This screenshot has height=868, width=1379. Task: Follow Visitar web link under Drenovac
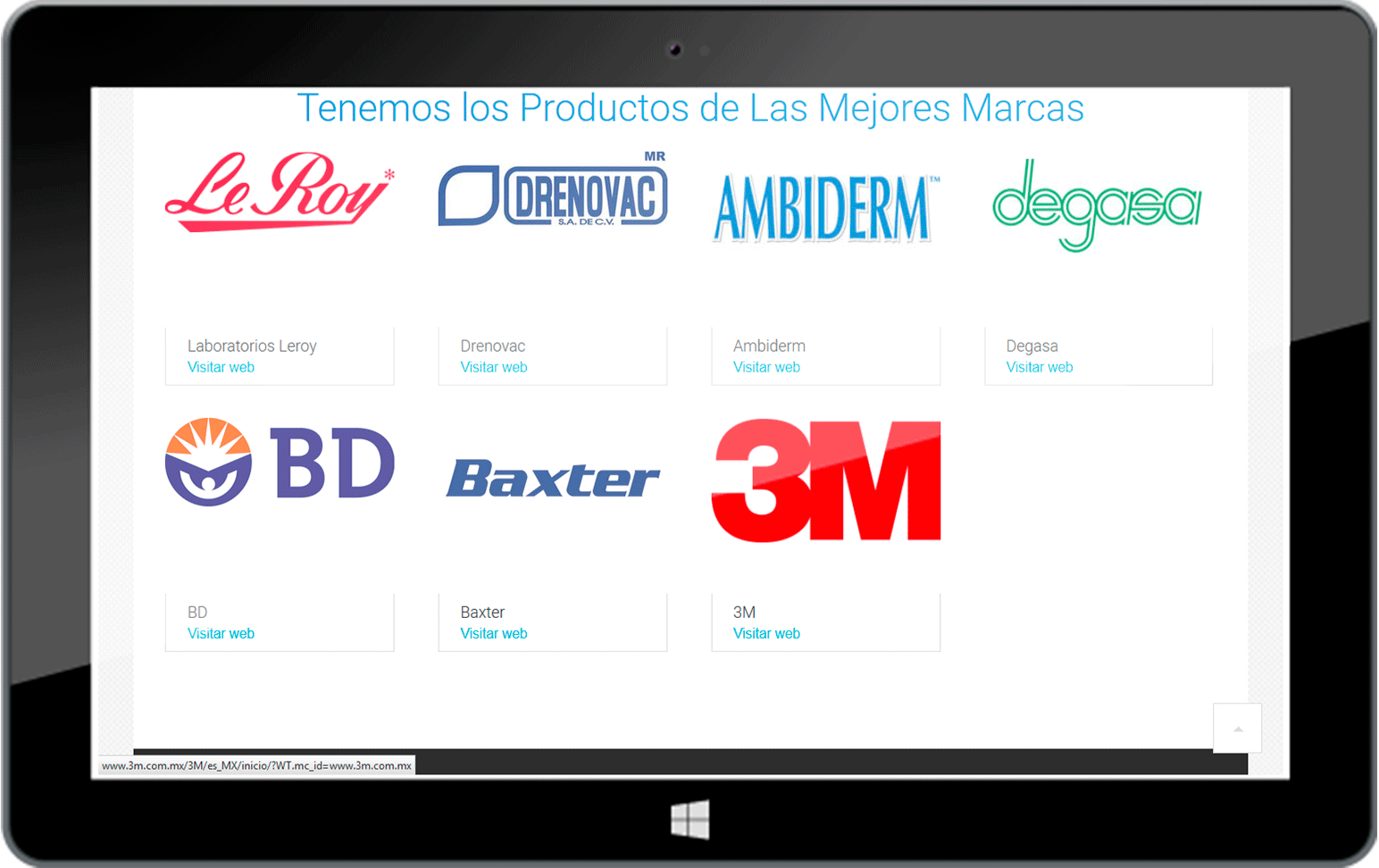click(x=493, y=367)
